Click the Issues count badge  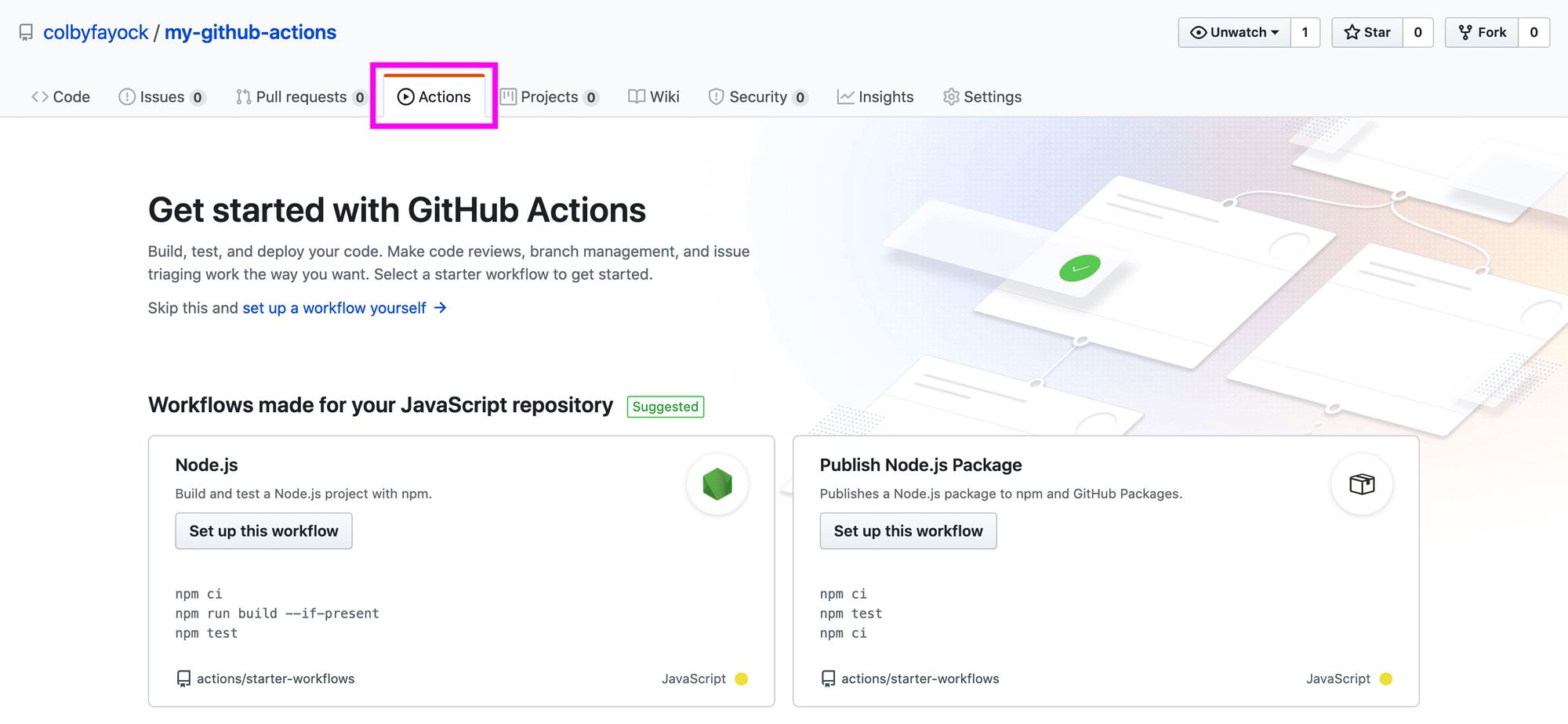[x=198, y=97]
